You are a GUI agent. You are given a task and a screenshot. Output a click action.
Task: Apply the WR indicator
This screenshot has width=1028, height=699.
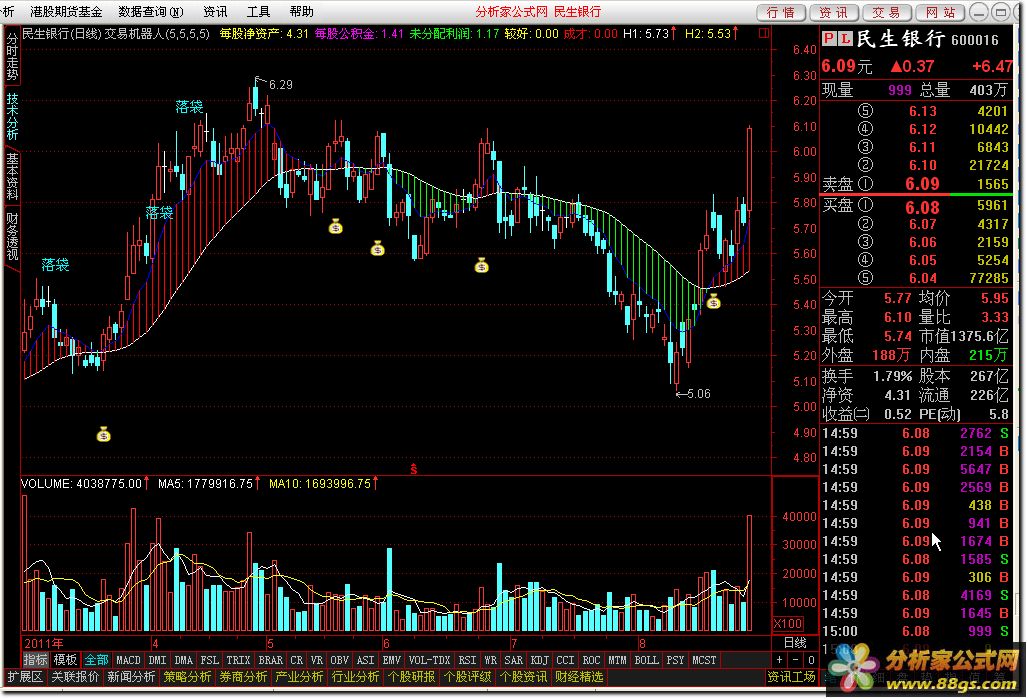coord(490,660)
